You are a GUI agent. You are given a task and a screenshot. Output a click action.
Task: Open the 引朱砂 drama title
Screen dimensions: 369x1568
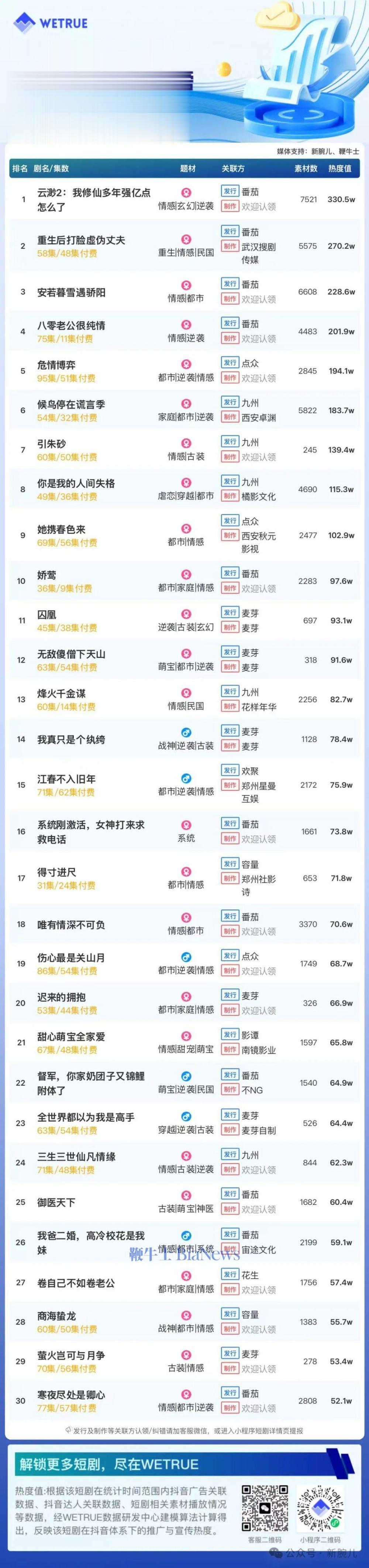pyautogui.click(x=52, y=444)
